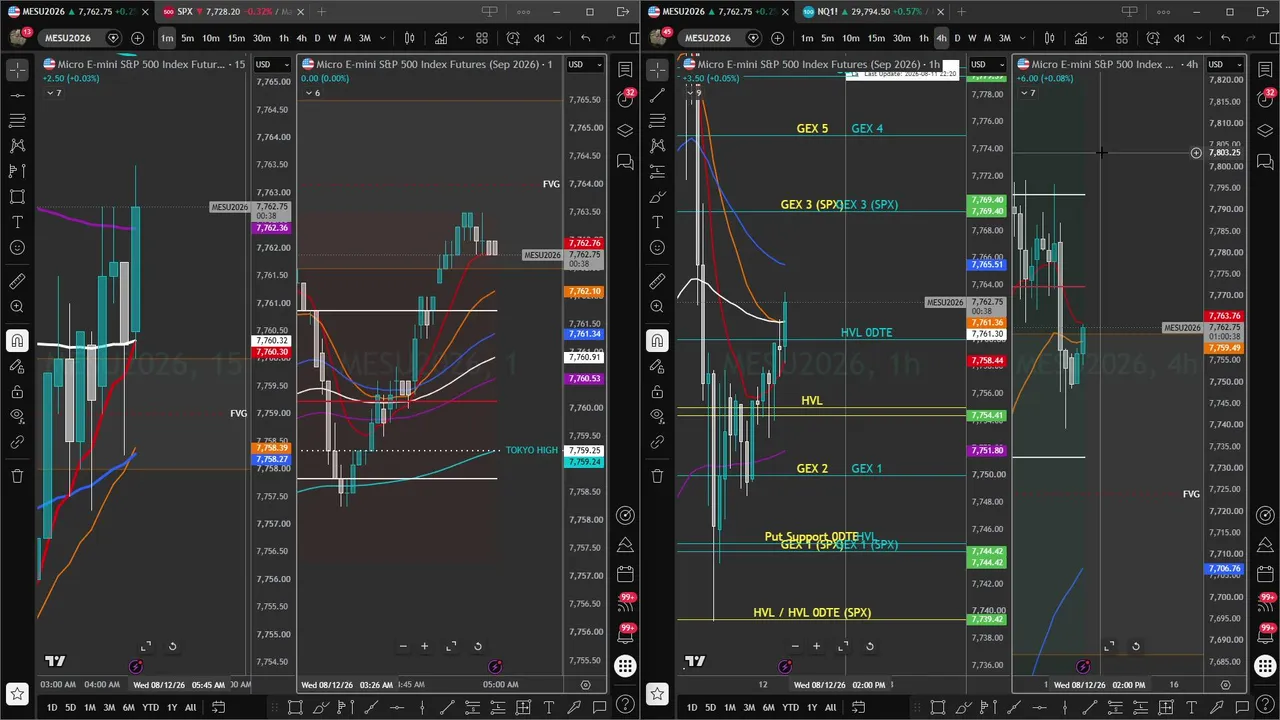Open watchlist panel in left window right sidebar

pyautogui.click(x=625, y=70)
